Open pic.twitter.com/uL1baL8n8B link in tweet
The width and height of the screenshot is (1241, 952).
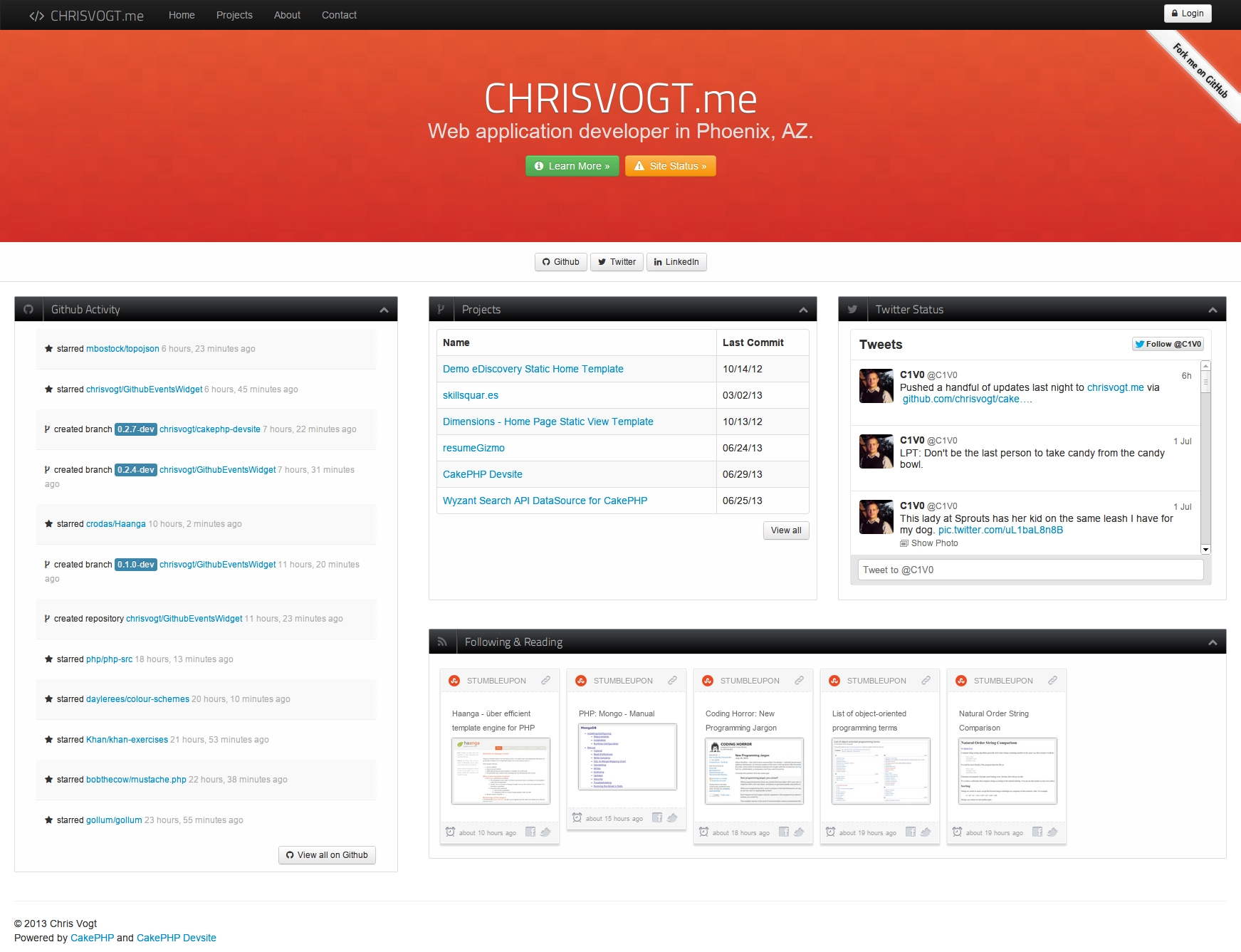point(1000,530)
